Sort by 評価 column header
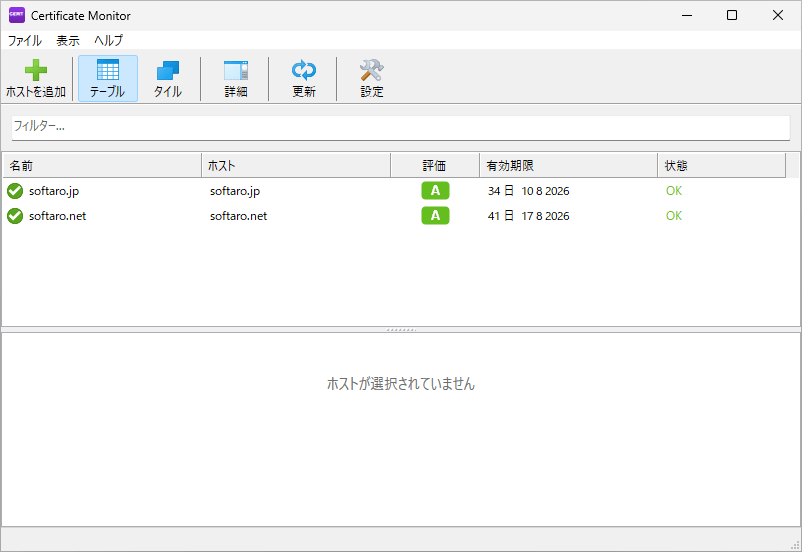Image resolution: width=802 pixels, height=552 pixels. (435, 165)
